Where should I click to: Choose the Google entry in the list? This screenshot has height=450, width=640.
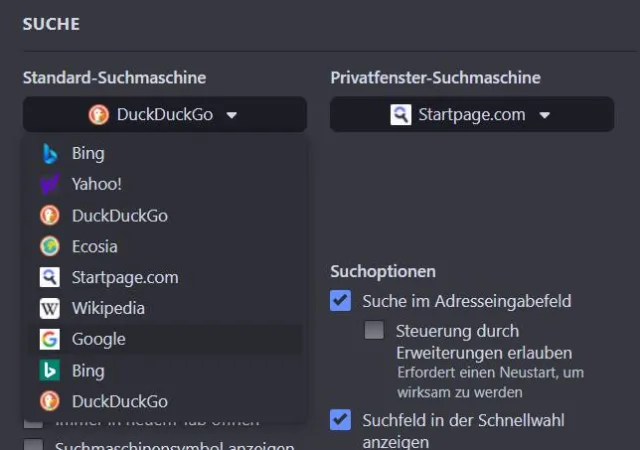point(98,339)
